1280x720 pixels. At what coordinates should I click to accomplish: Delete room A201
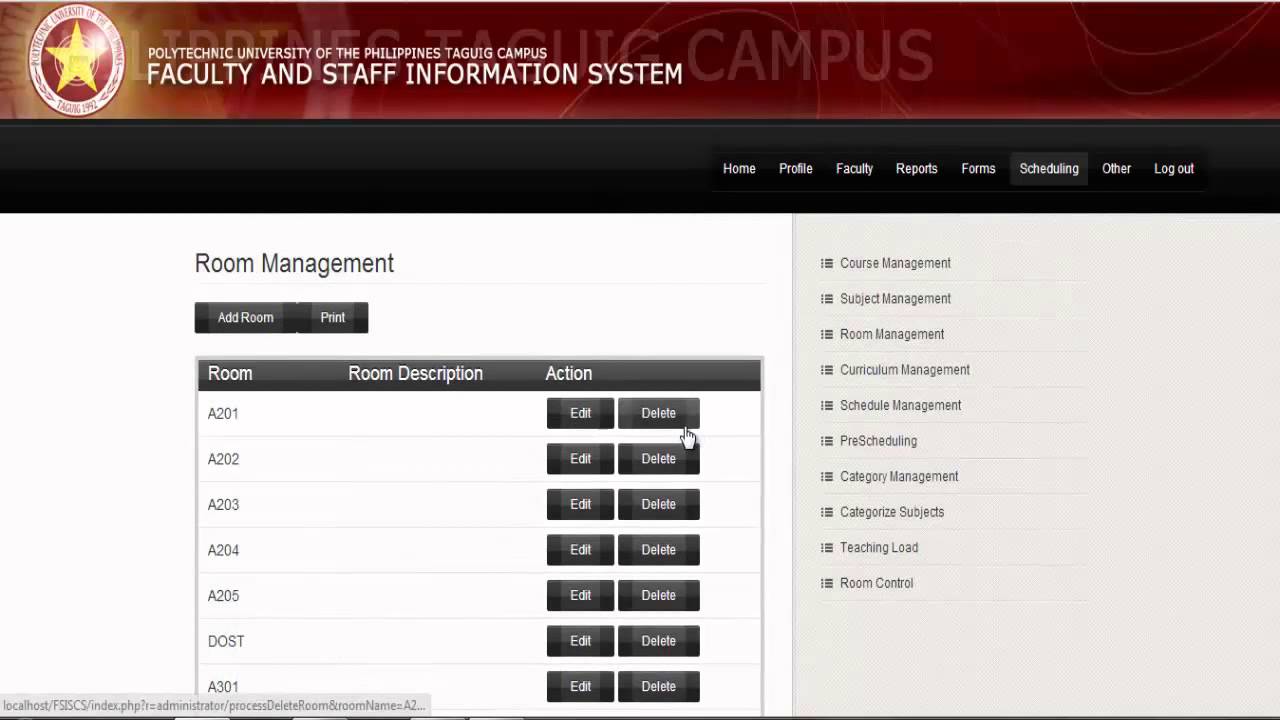[x=658, y=413]
